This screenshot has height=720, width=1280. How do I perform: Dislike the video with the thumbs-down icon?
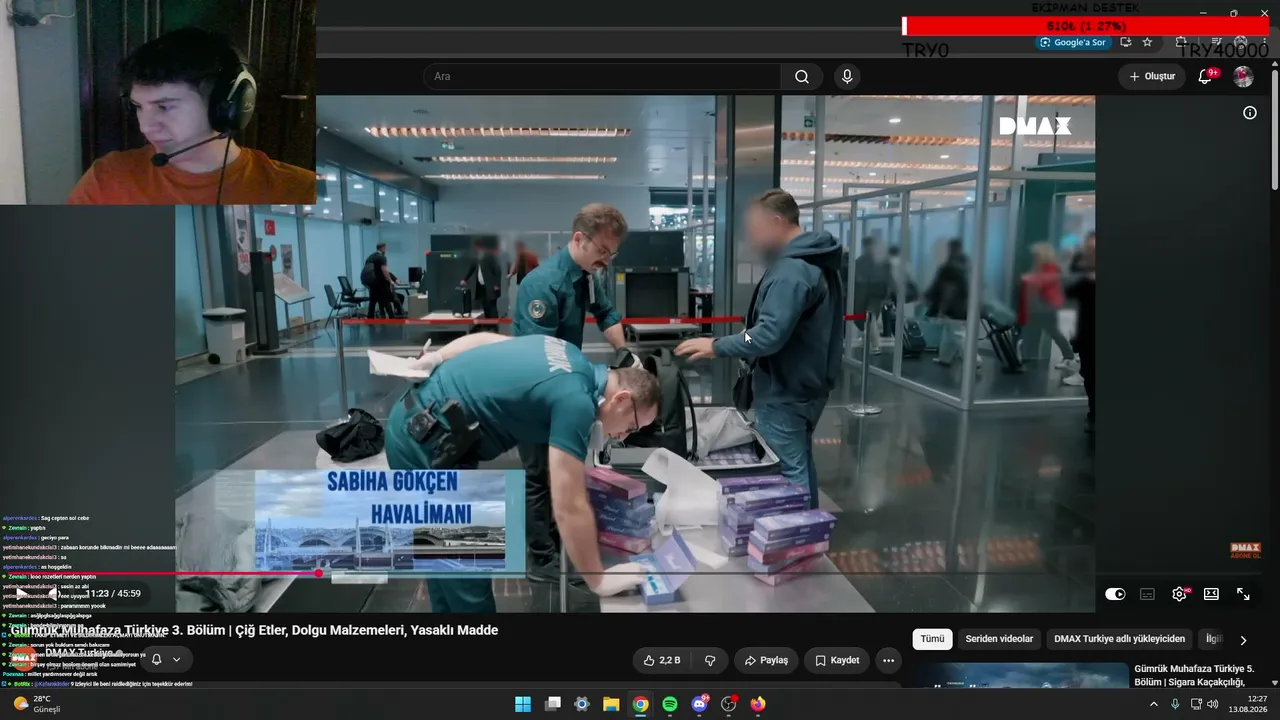710,661
